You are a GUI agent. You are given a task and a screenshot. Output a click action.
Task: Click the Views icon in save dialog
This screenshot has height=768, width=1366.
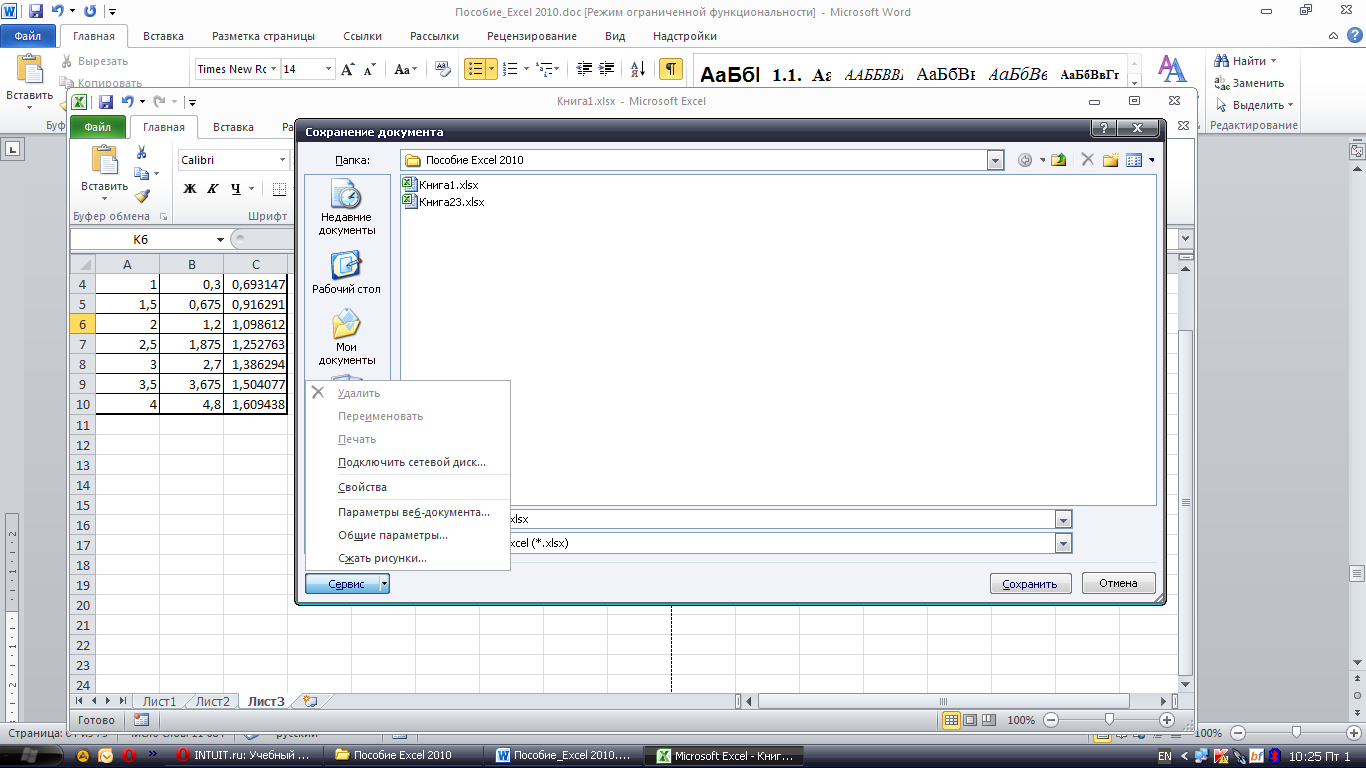[1134, 160]
